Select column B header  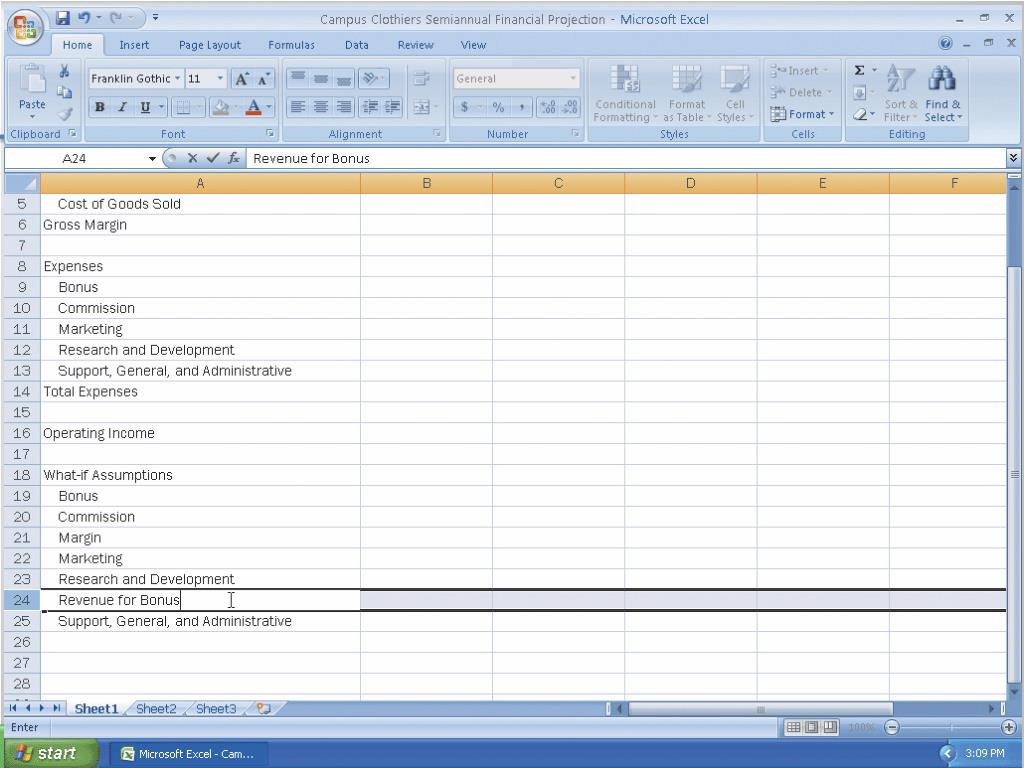pos(426,184)
